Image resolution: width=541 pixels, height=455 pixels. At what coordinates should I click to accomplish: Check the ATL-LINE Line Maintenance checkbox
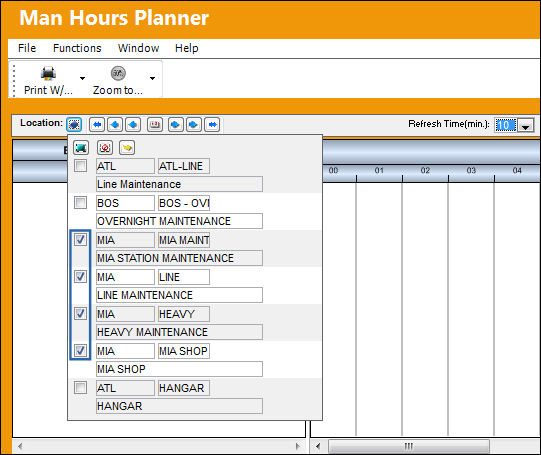[80, 166]
